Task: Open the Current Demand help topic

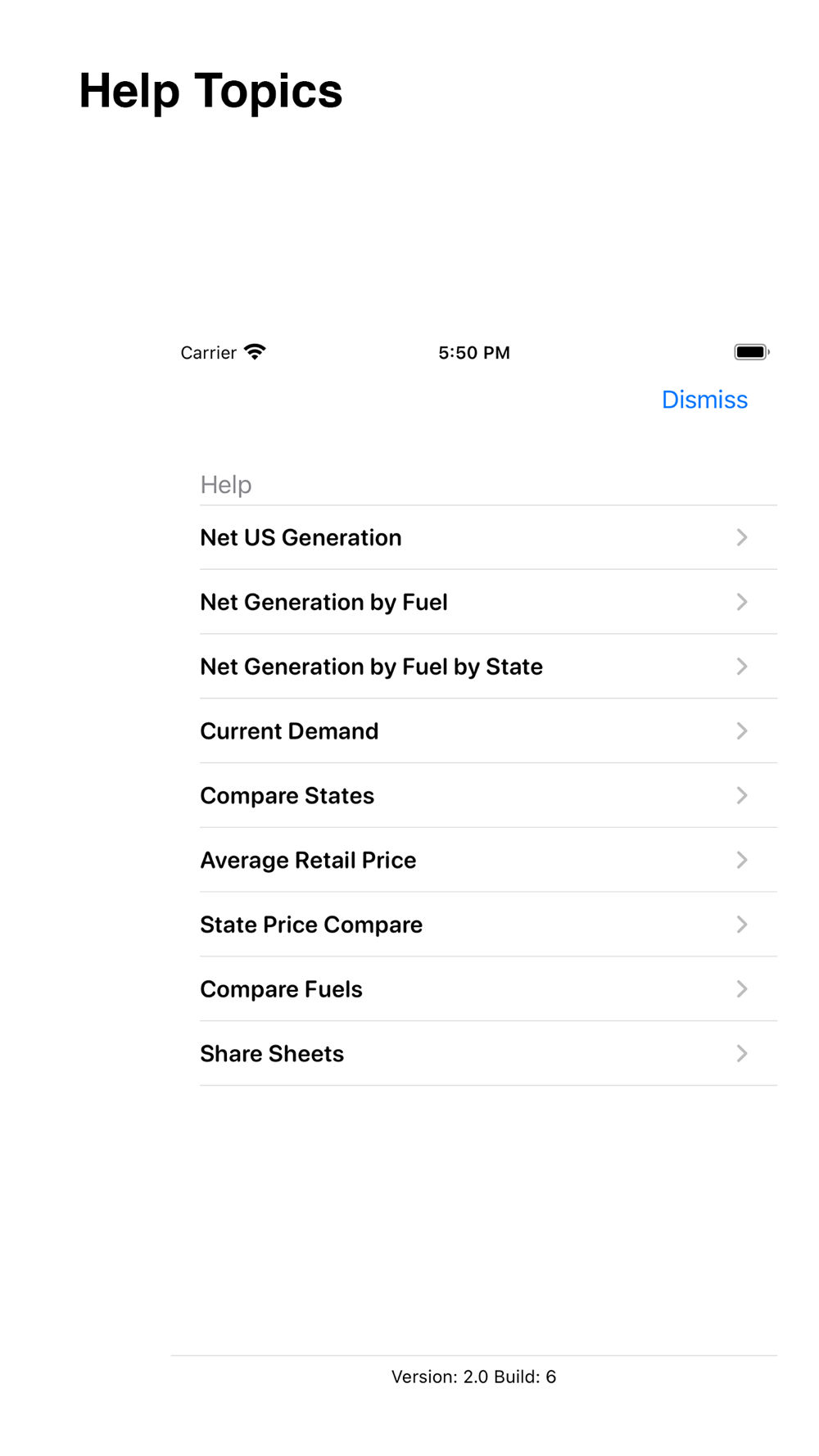Action: point(290,731)
